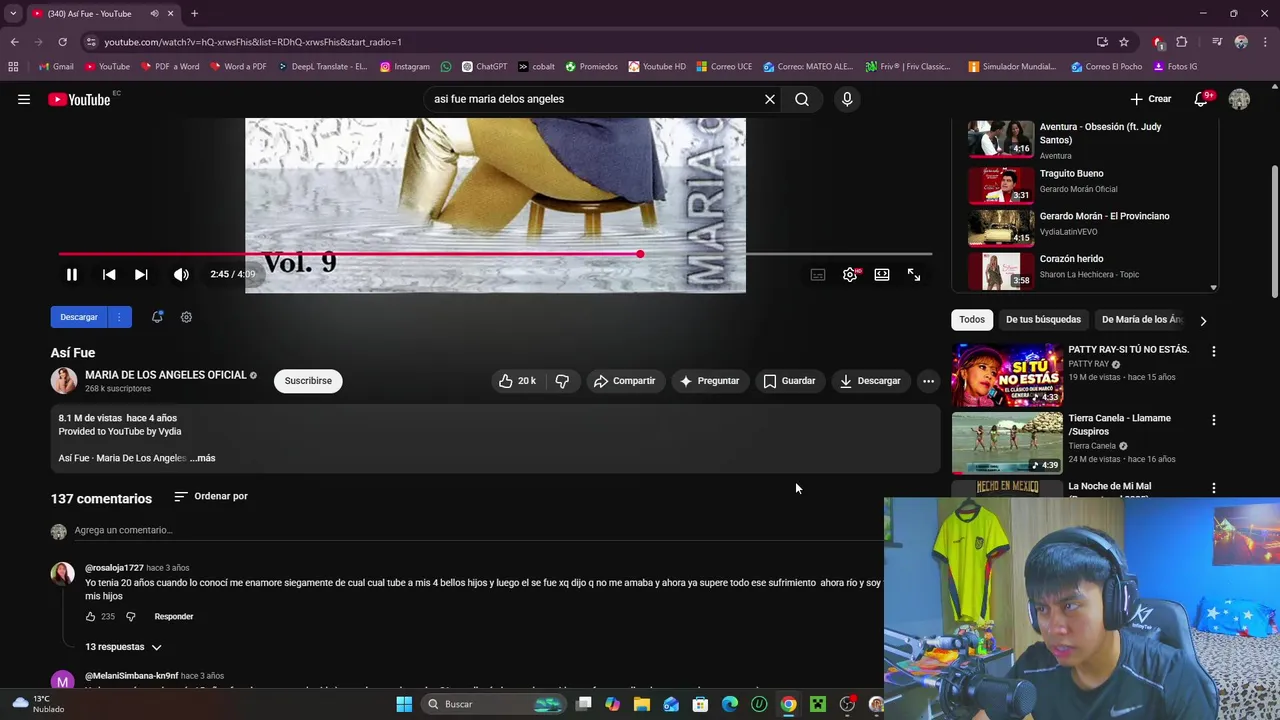Start voice search with microphone
Image resolution: width=1280 pixels, height=720 pixels.
pos(847,99)
